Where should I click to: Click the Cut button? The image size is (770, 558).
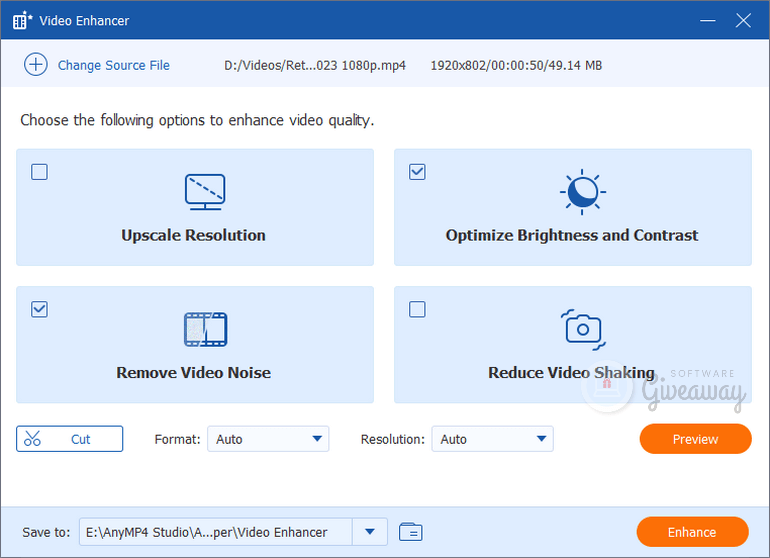point(69,439)
